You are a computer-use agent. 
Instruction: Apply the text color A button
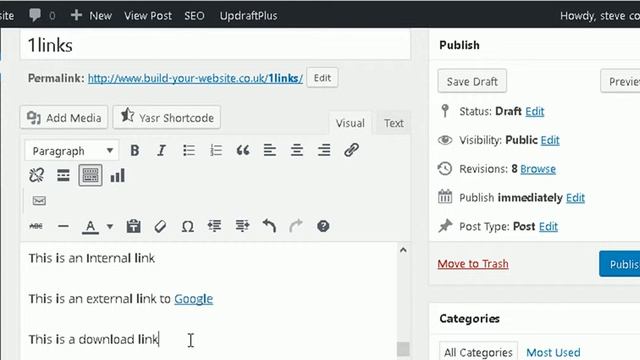(90, 227)
